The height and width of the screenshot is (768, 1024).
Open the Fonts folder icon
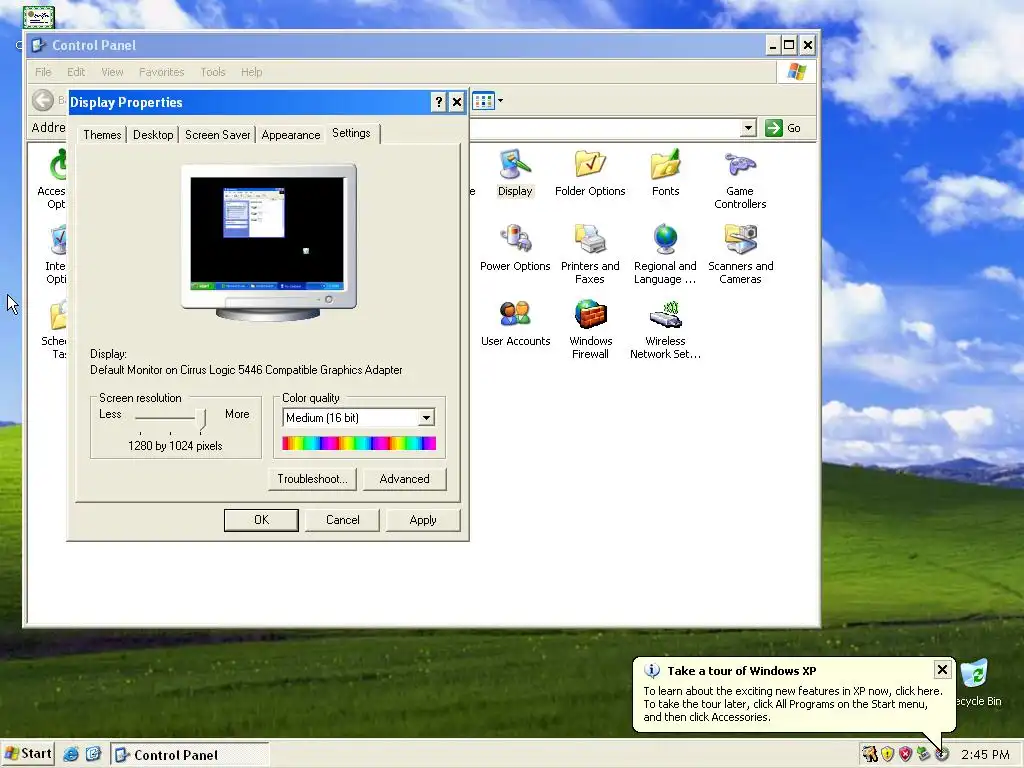(665, 173)
